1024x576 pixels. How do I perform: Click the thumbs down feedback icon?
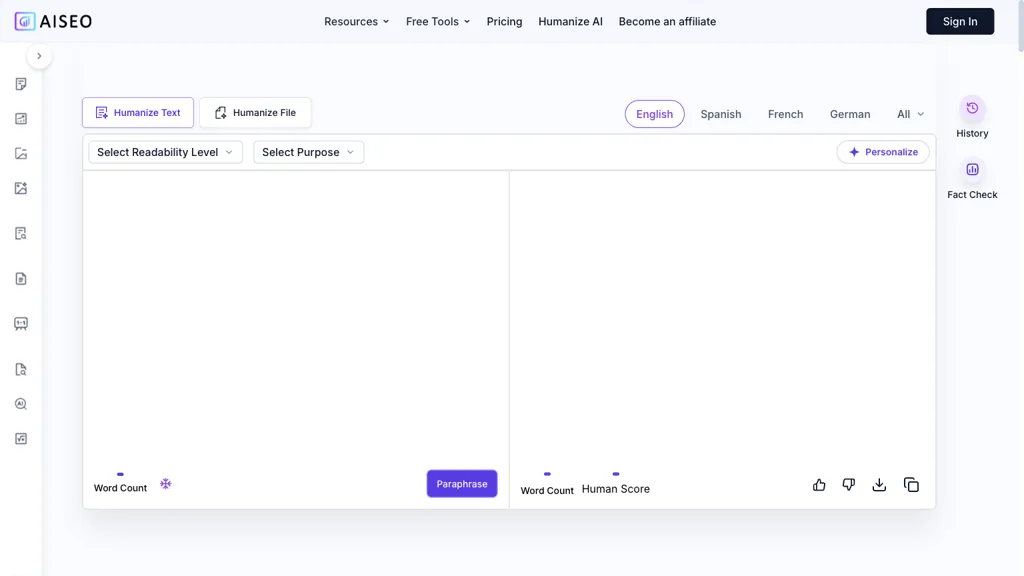(848, 485)
